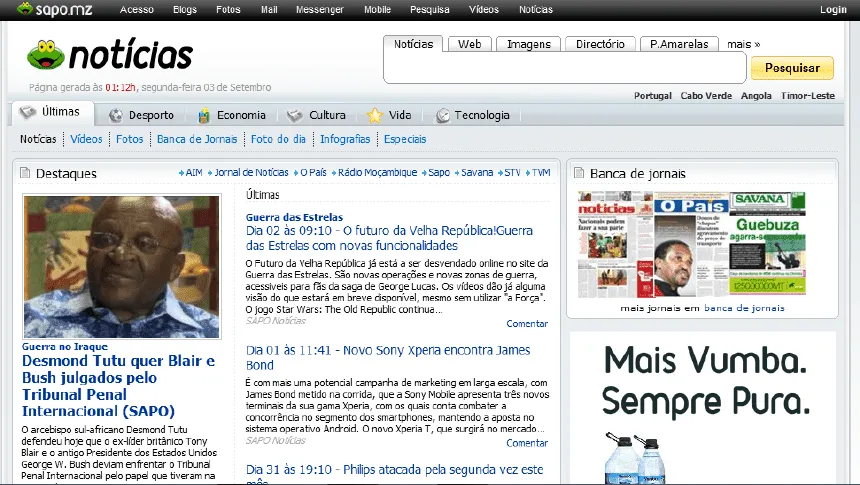Open the Savana newspaper cover
The height and width of the screenshot is (485, 860).
(767, 244)
